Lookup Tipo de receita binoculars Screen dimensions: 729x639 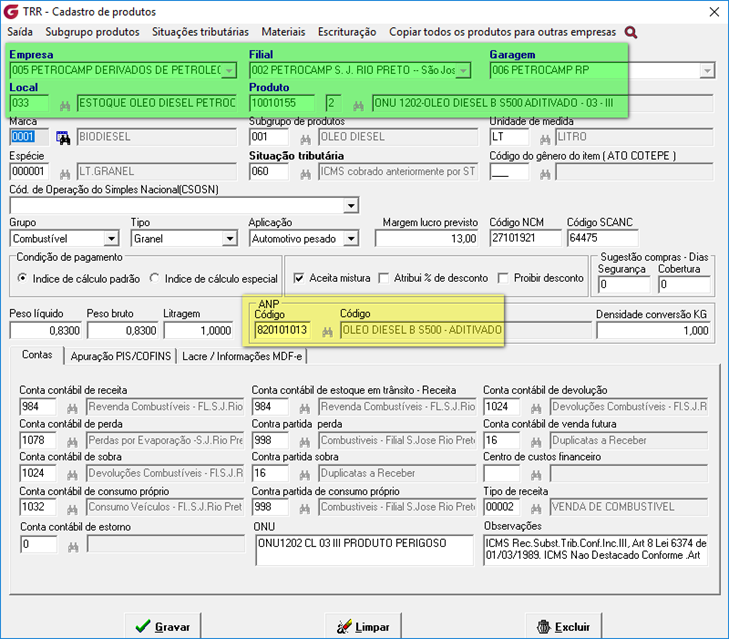tap(536, 509)
